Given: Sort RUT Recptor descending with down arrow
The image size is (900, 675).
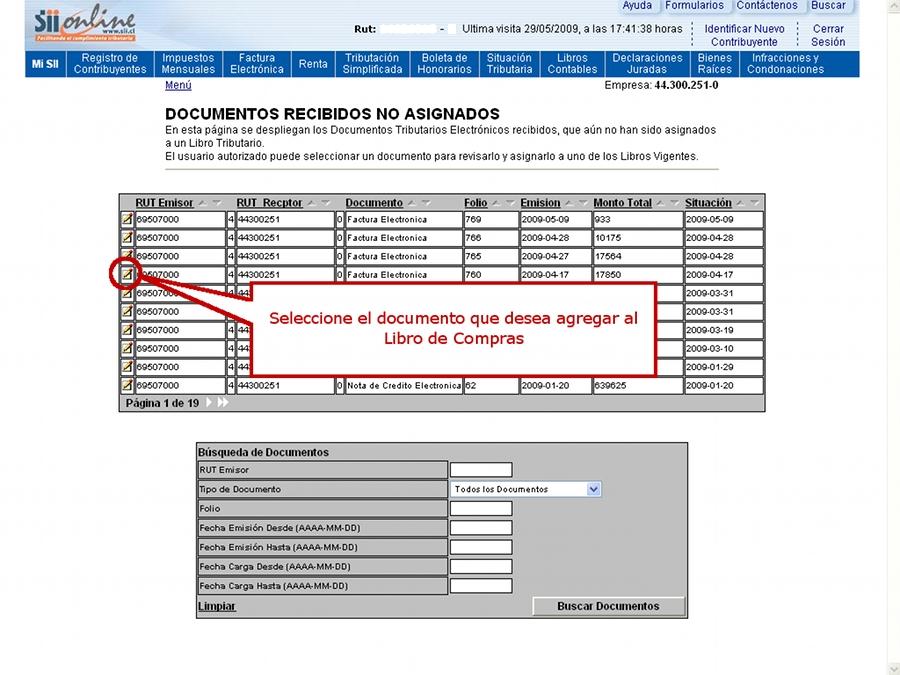Looking at the screenshot, I should click(x=325, y=203).
